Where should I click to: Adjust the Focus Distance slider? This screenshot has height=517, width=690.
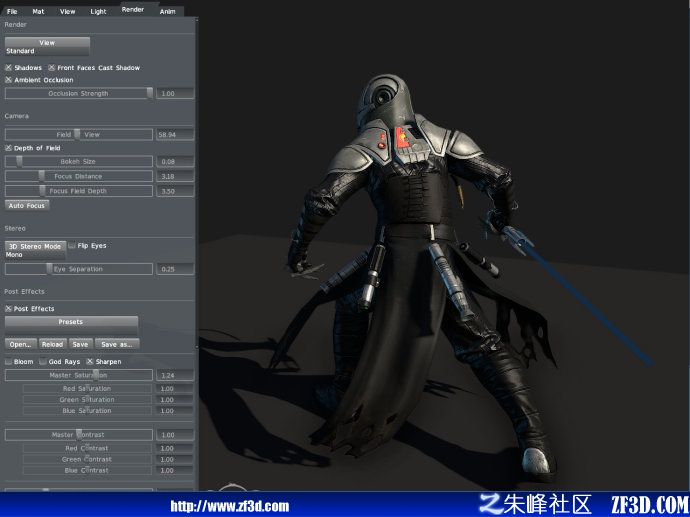click(x=79, y=176)
